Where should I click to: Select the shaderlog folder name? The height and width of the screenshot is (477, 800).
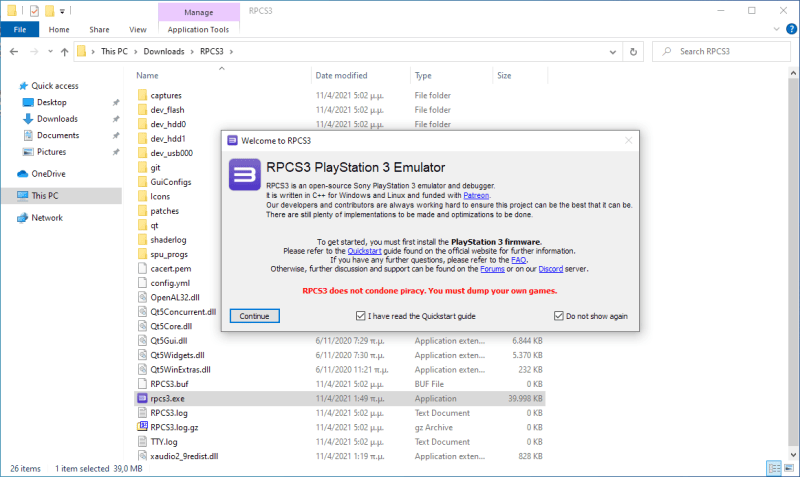coord(168,240)
